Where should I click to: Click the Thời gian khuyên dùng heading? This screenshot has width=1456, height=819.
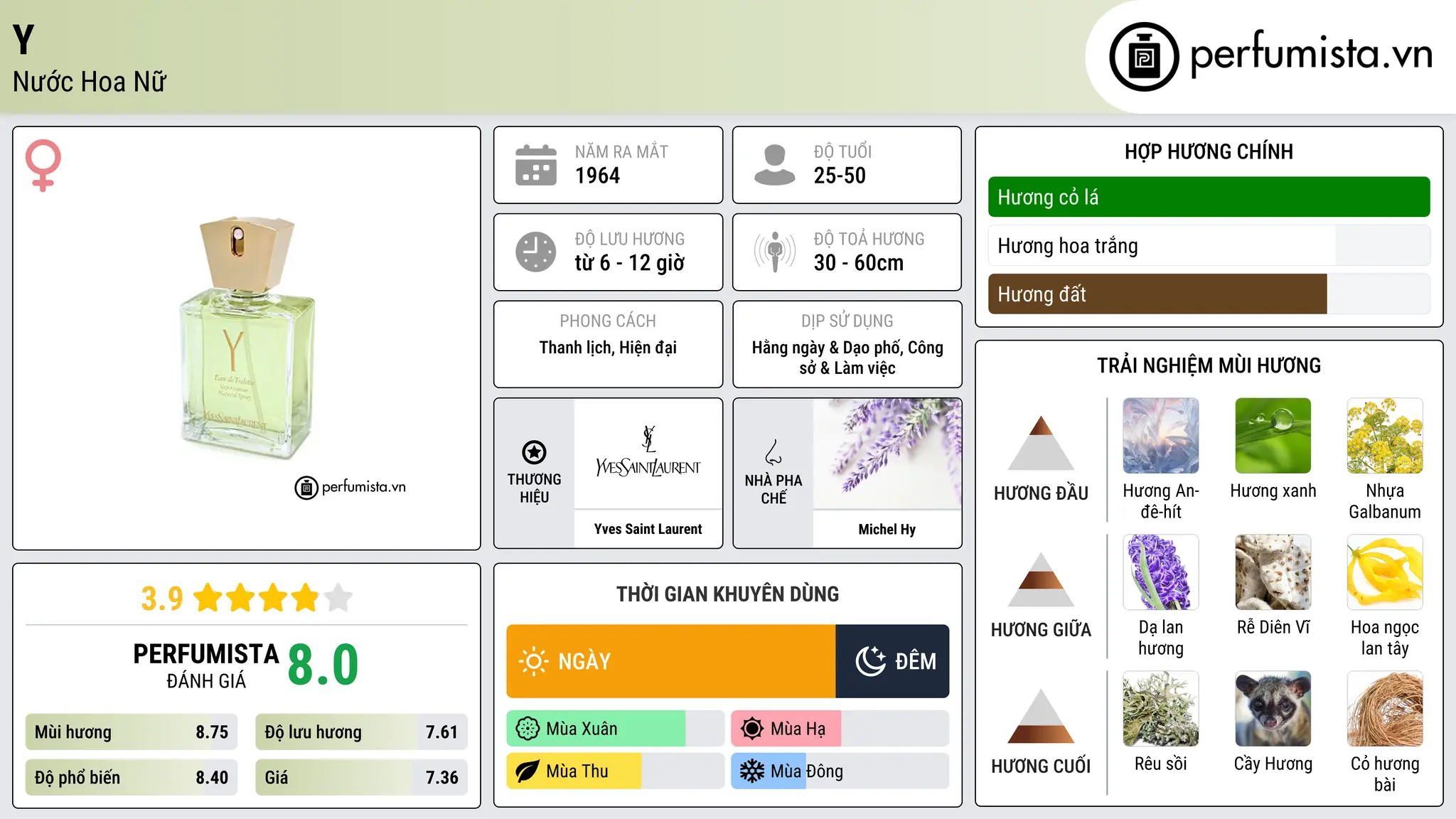pos(728,594)
